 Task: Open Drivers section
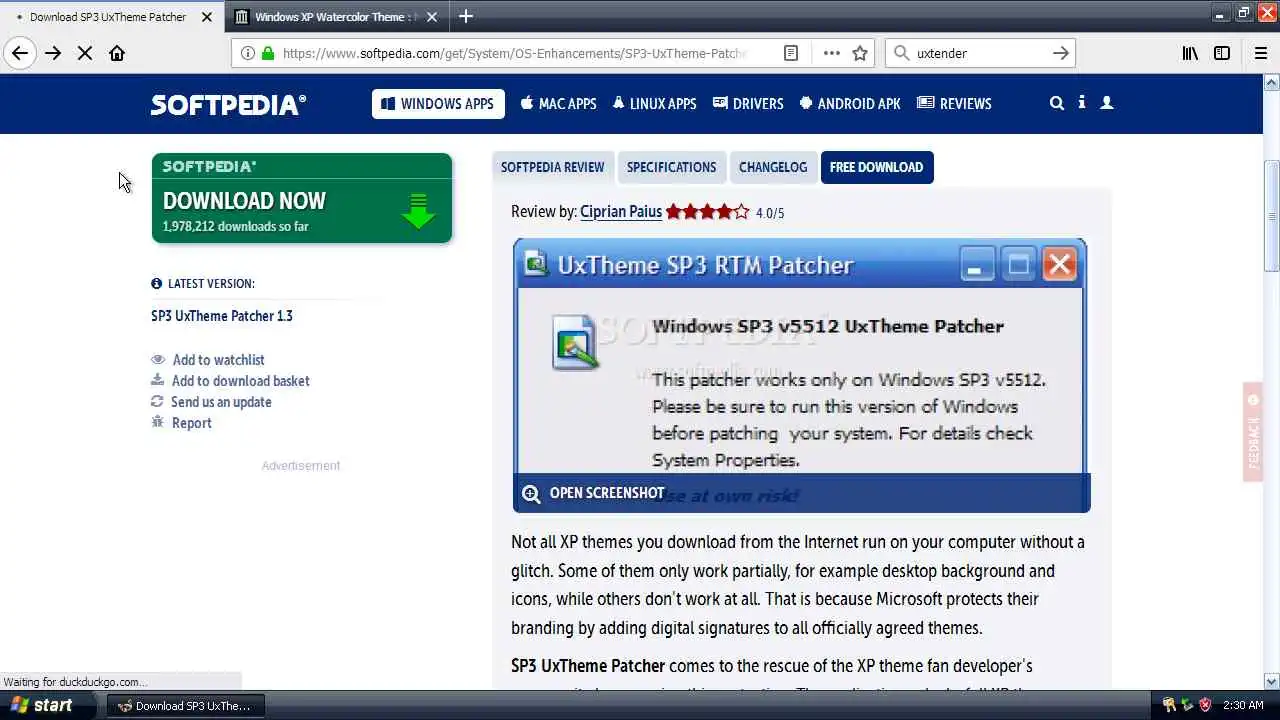click(748, 104)
